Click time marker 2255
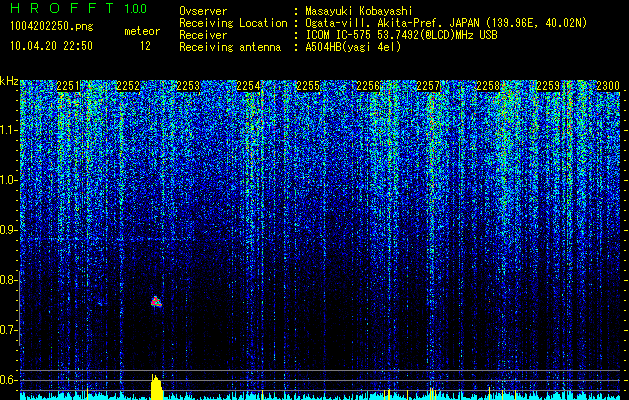629x400 pixels. 308,86
